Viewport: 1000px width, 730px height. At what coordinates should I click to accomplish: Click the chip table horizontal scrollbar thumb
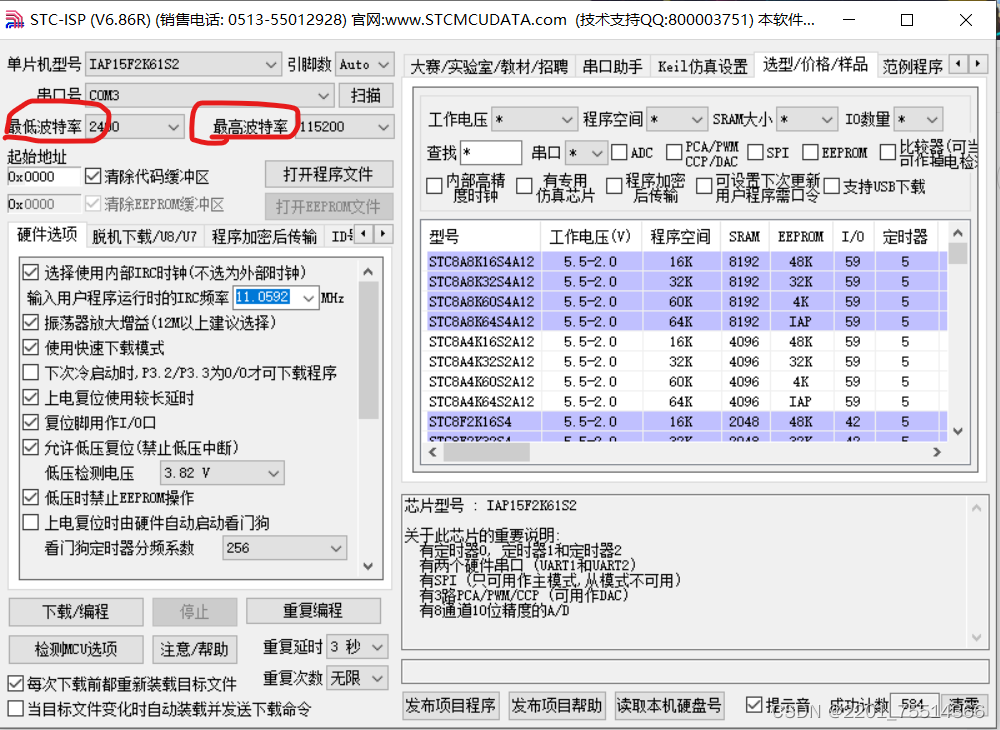pos(487,452)
